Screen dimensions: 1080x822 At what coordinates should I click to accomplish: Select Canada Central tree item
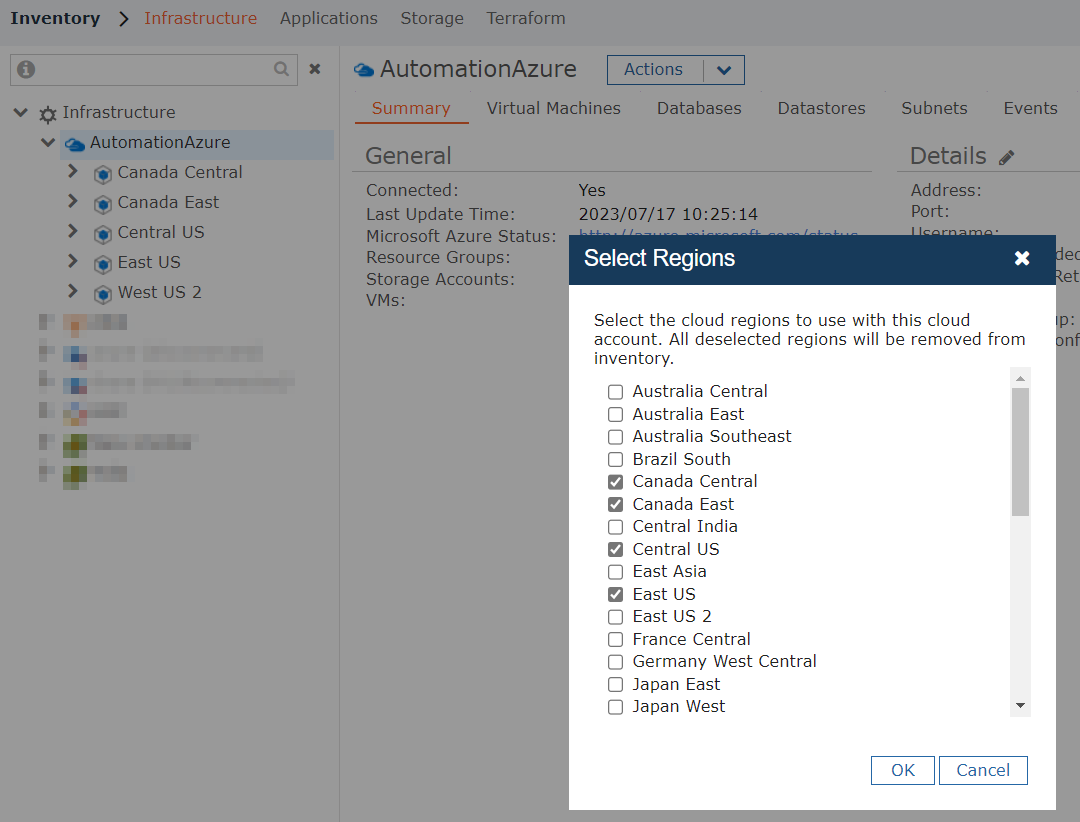click(180, 173)
